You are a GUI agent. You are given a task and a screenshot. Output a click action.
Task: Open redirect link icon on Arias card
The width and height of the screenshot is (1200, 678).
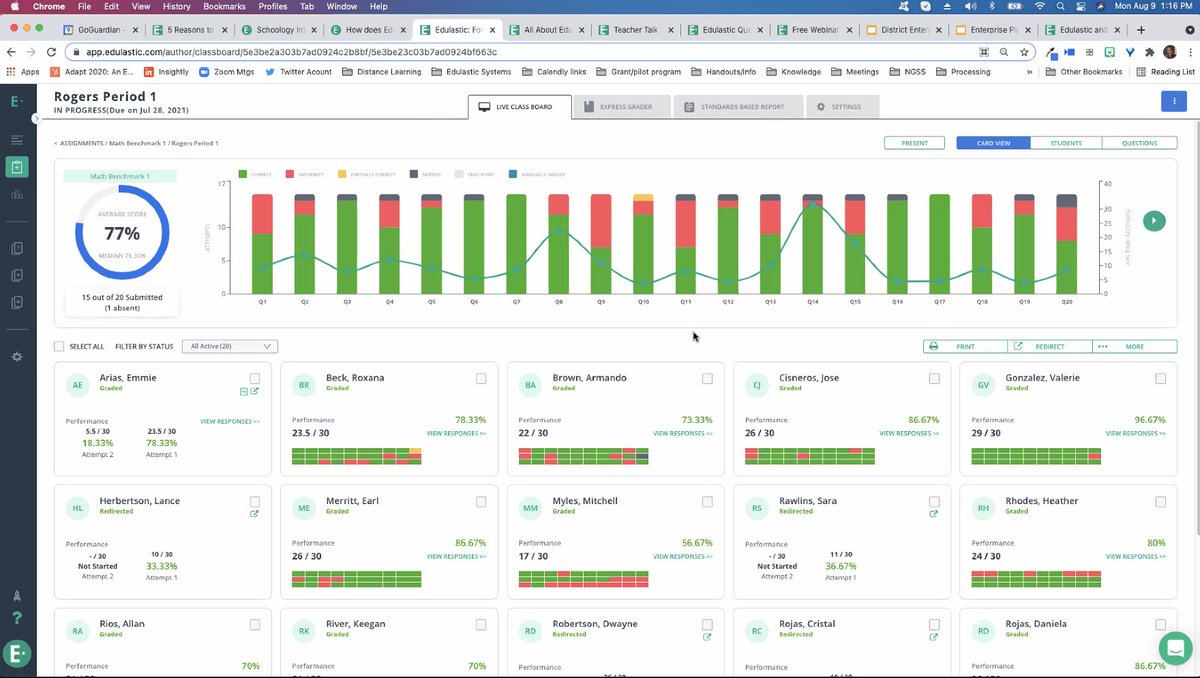tap(255, 391)
